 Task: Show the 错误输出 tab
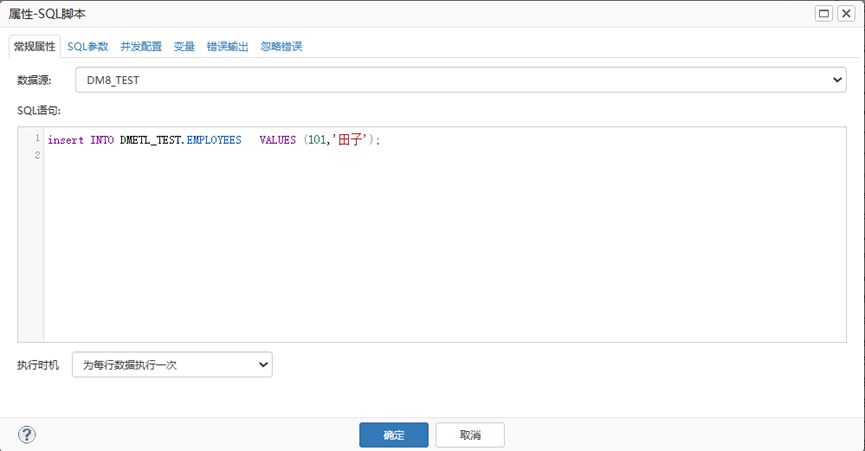click(x=227, y=46)
